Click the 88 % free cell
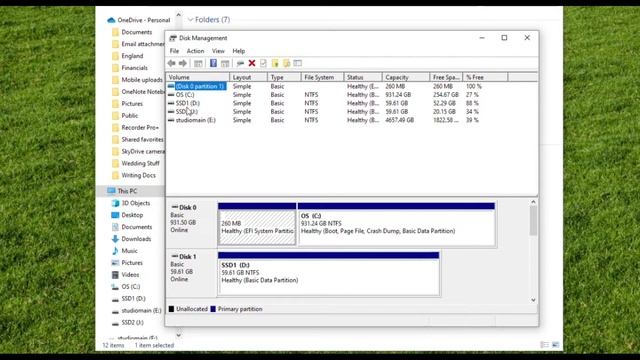The width and height of the screenshot is (640, 360). click(x=472, y=103)
